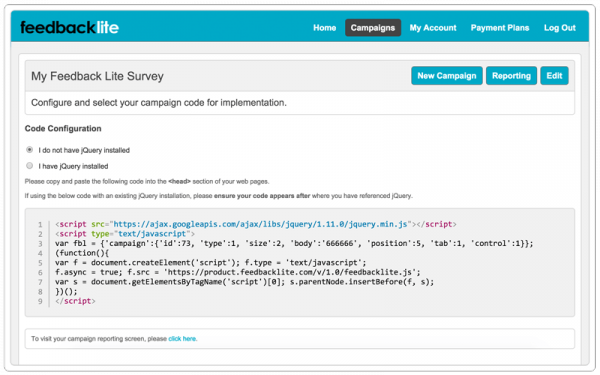
Task: Select 'I do not have jQuery installed'
Action: point(29,150)
